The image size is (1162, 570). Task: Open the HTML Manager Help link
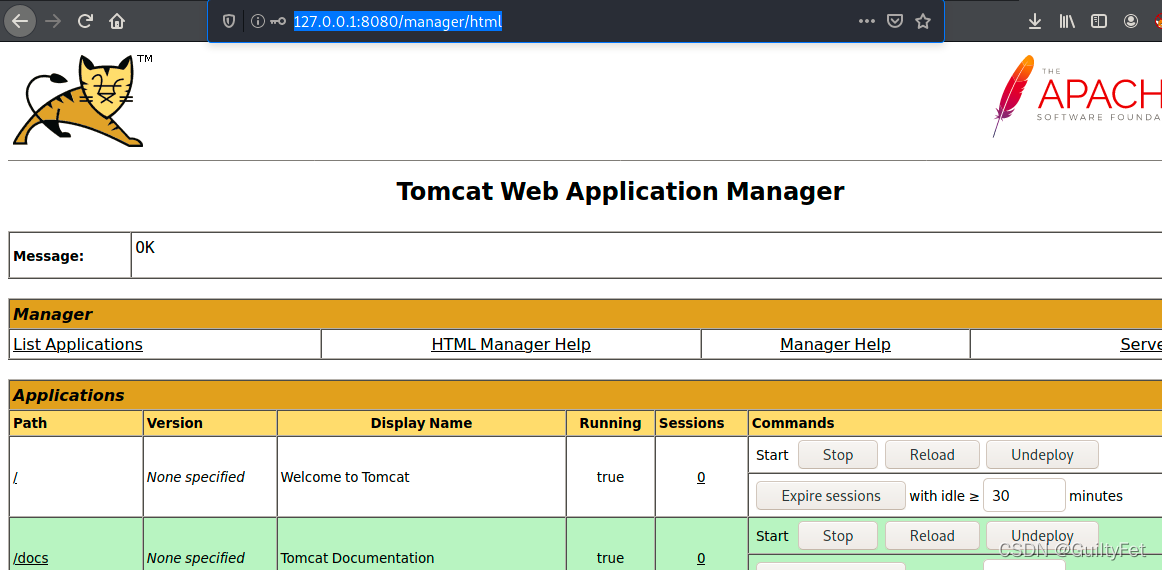pos(511,345)
